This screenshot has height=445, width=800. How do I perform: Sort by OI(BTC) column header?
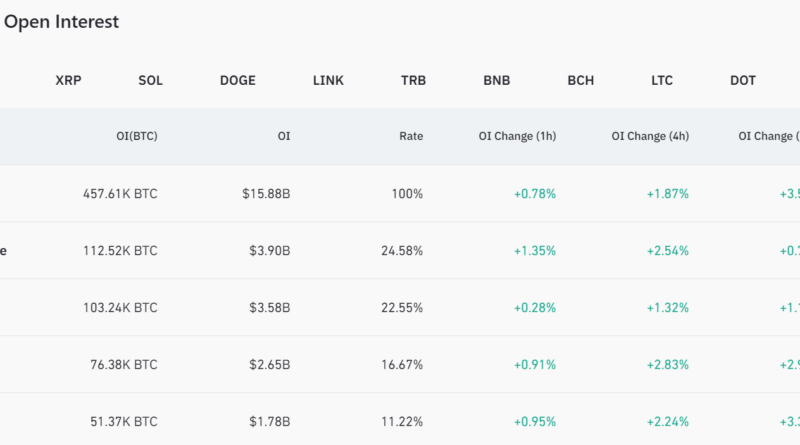pyautogui.click(x=137, y=136)
